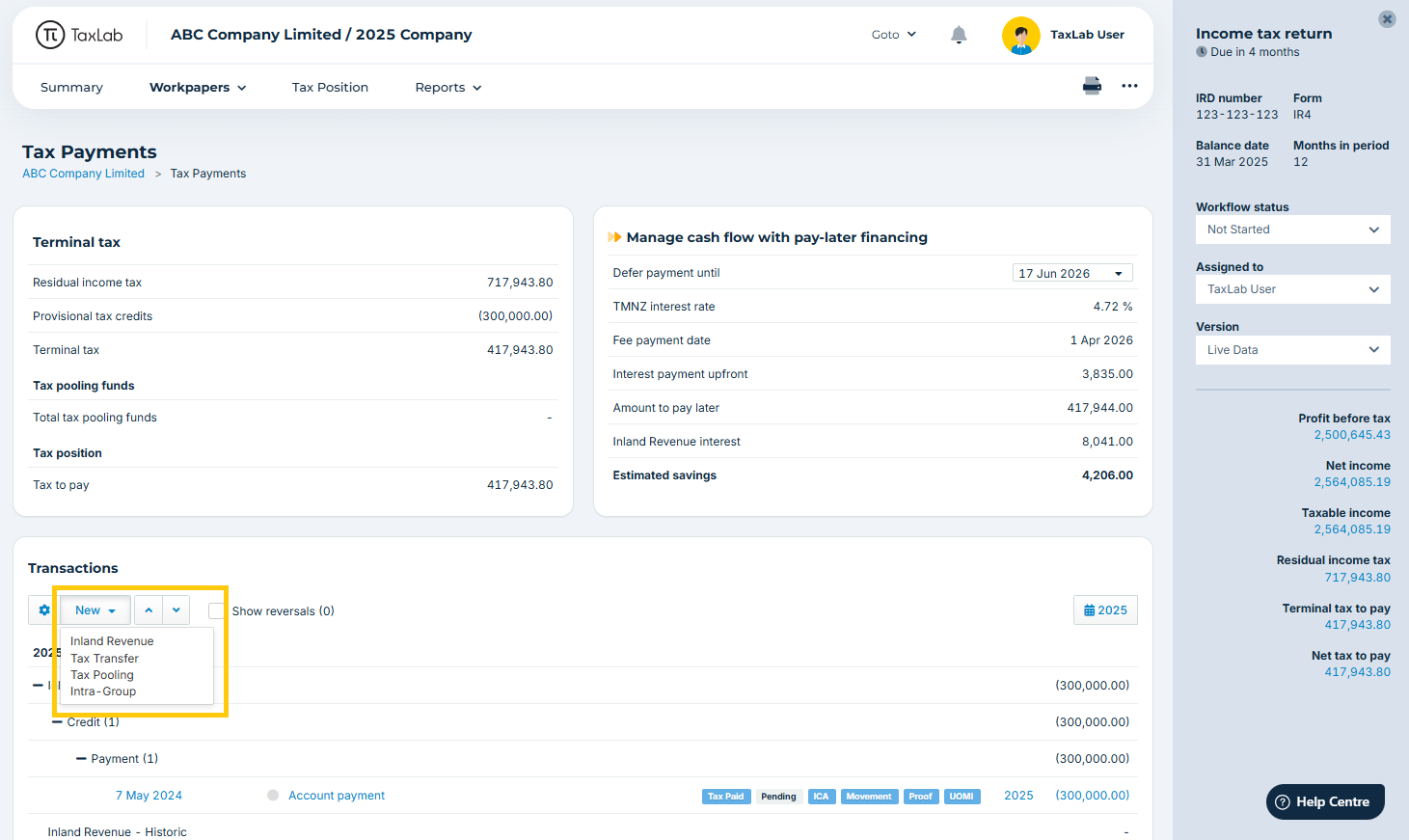Click the pay-later financing arrow icon

point(614,237)
